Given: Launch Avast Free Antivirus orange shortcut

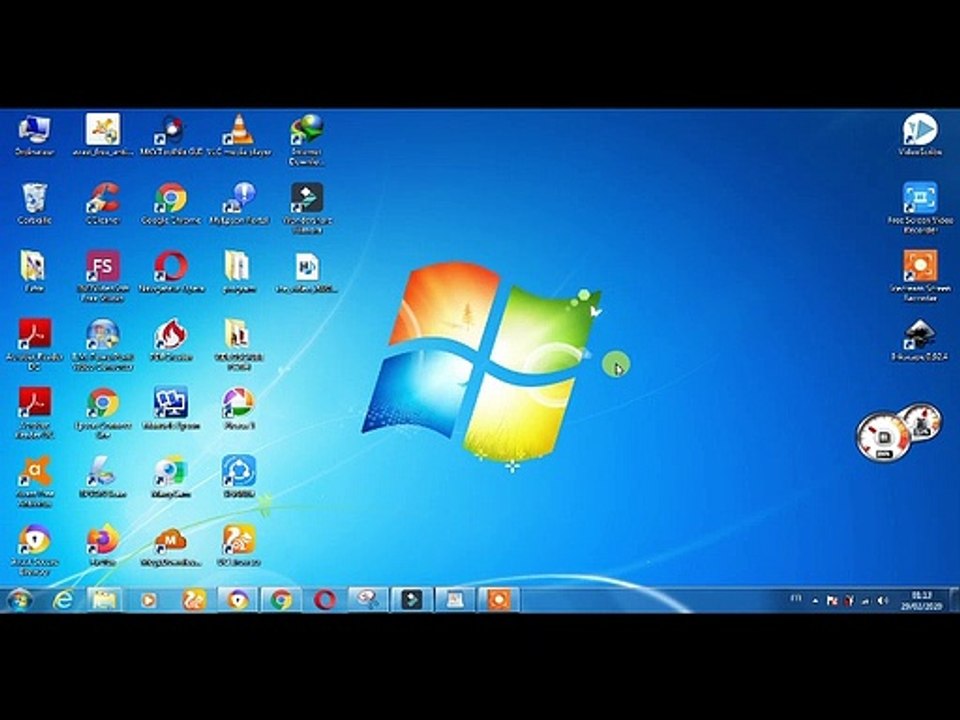Looking at the screenshot, I should (34, 482).
